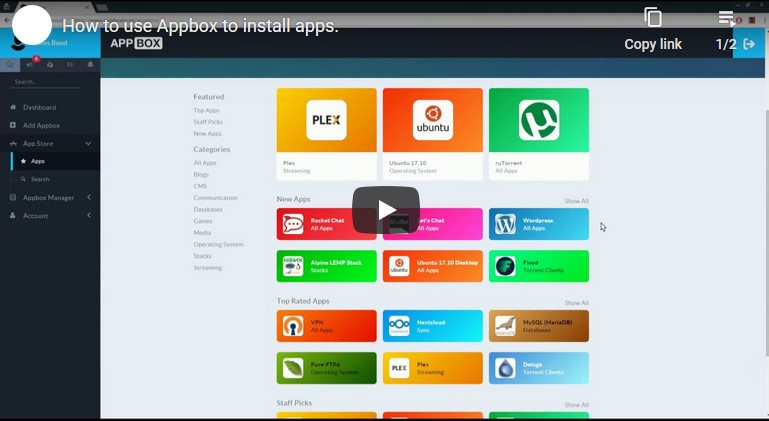Select the Deluge app icon
The height and width of the screenshot is (421, 769).
[x=505, y=368]
